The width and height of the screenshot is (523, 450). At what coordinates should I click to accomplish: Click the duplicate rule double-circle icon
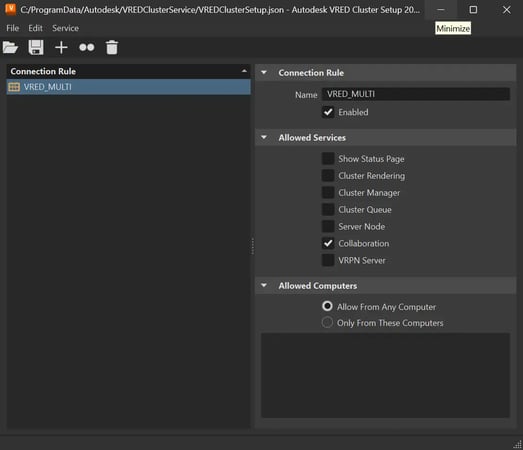click(x=87, y=48)
